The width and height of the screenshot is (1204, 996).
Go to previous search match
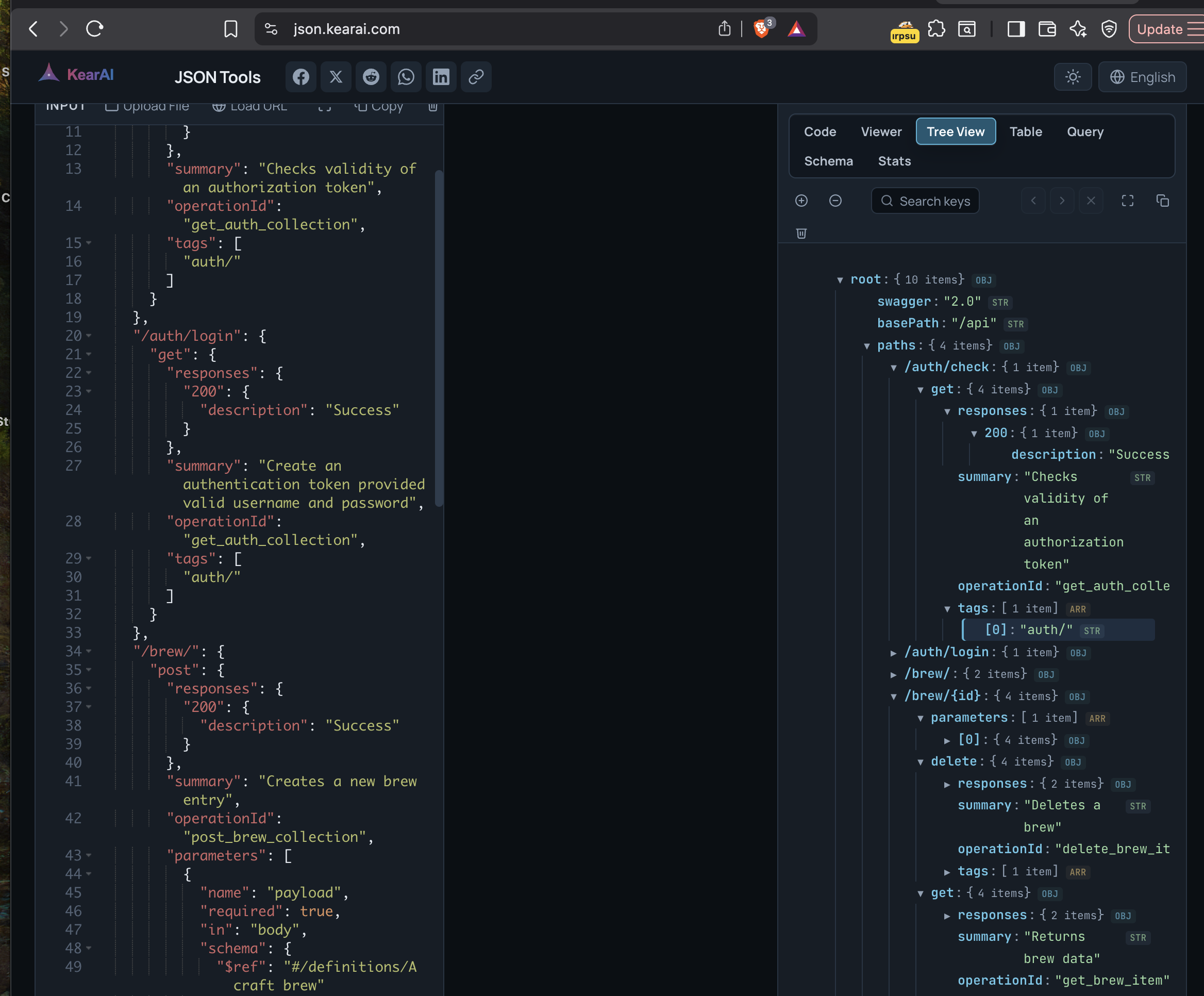pyautogui.click(x=1033, y=201)
